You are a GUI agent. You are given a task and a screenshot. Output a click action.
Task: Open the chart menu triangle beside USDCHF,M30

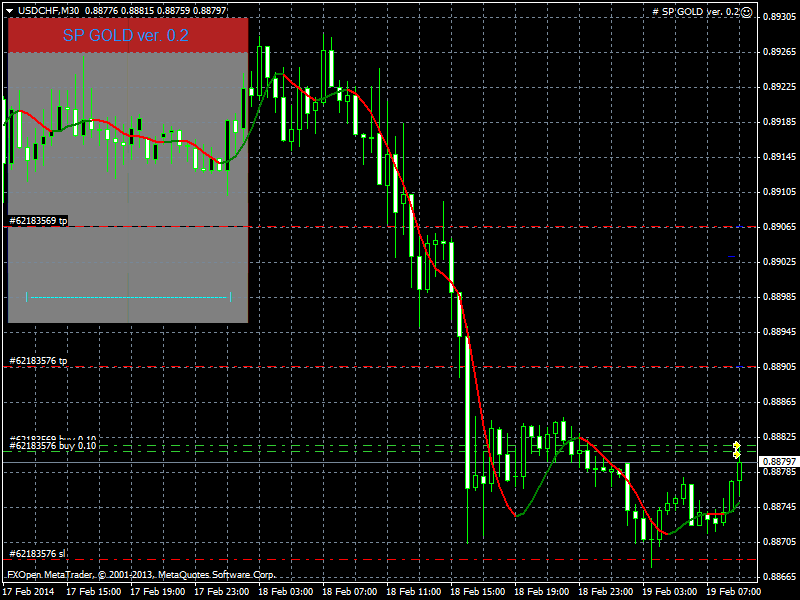(x=10, y=10)
